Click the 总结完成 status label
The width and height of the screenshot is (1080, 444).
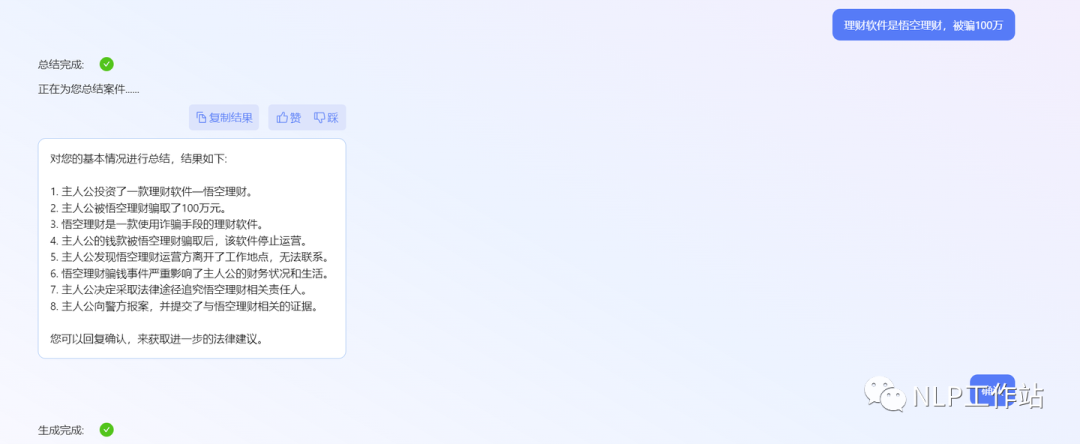click(x=61, y=65)
